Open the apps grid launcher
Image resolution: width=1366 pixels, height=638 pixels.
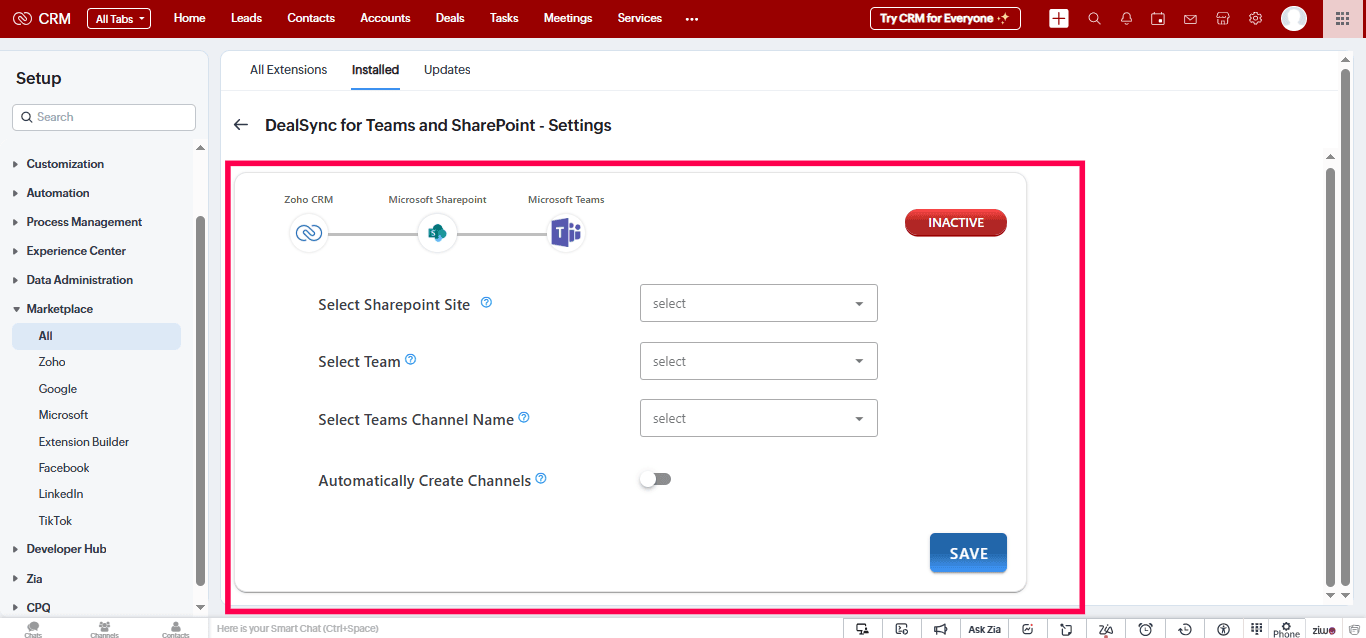1342,19
